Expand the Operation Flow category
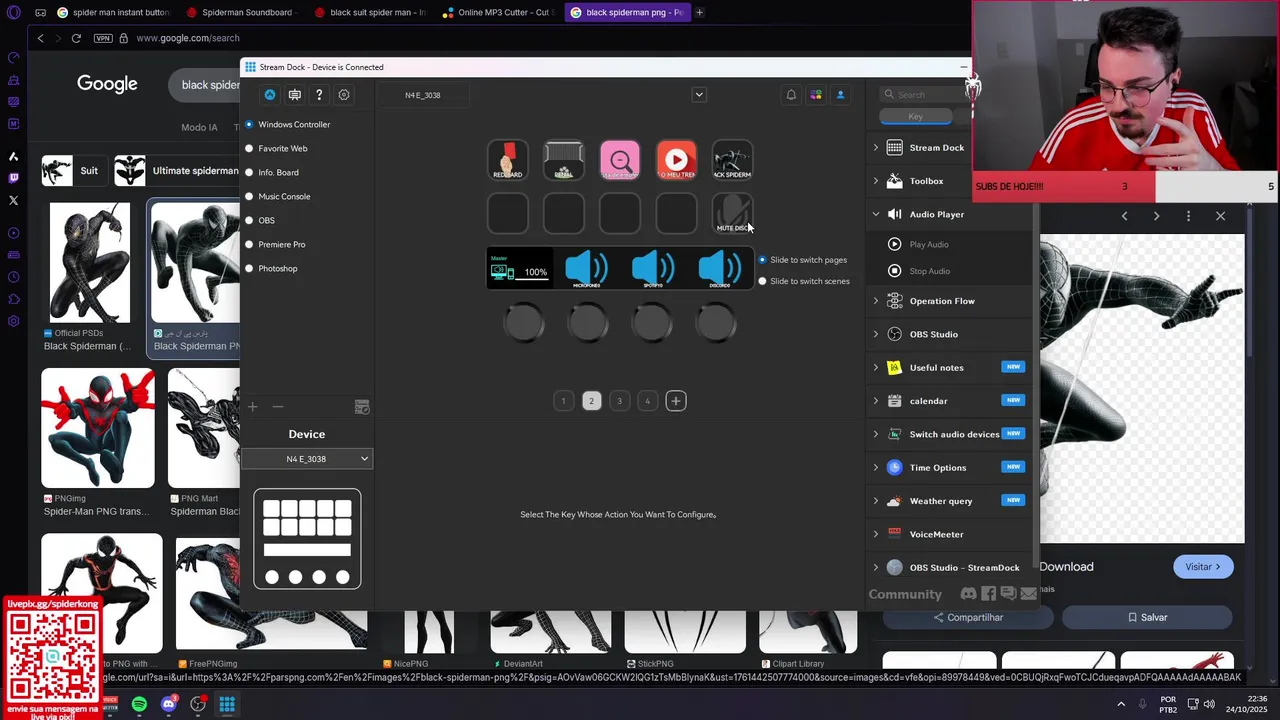 [x=876, y=301]
